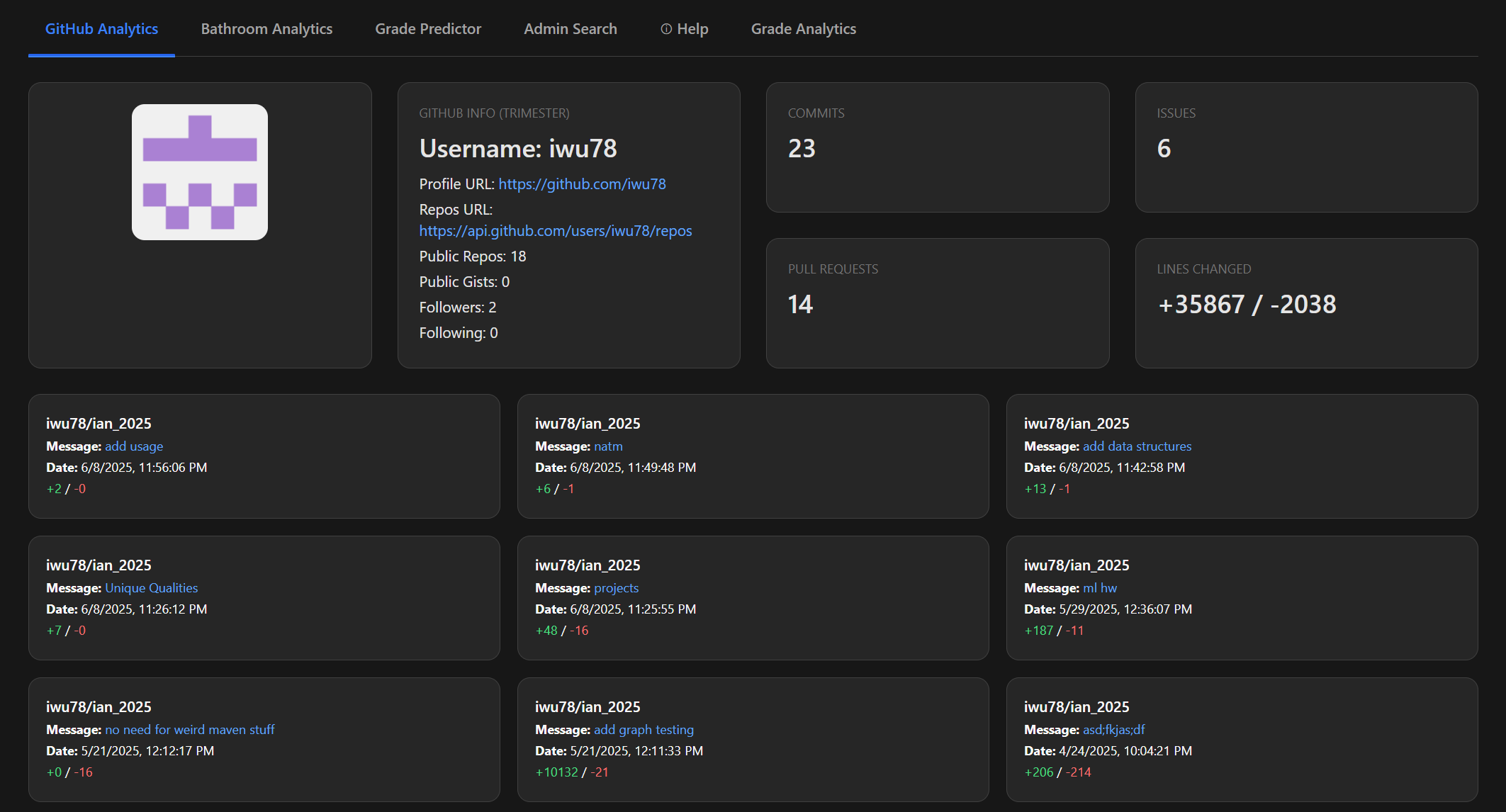The width and height of the screenshot is (1506, 812).
Task: Open the Grade Predictor tab
Action: tap(428, 29)
